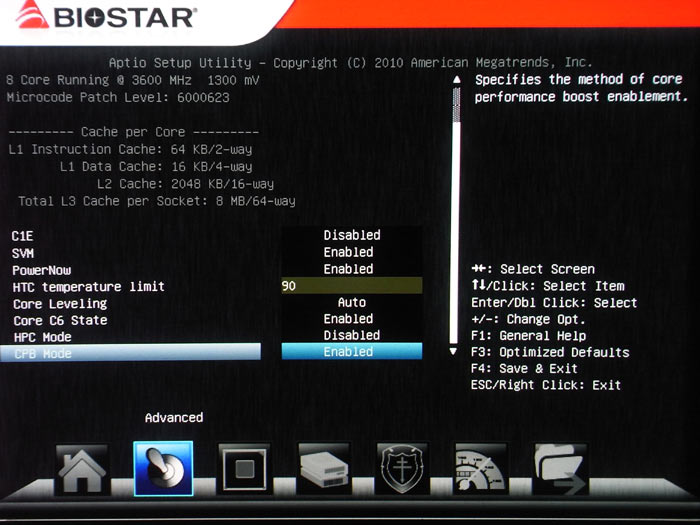This screenshot has height=525, width=700.
Task: Open the Boot drives icon tab
Action: click(x=324, y=469)
